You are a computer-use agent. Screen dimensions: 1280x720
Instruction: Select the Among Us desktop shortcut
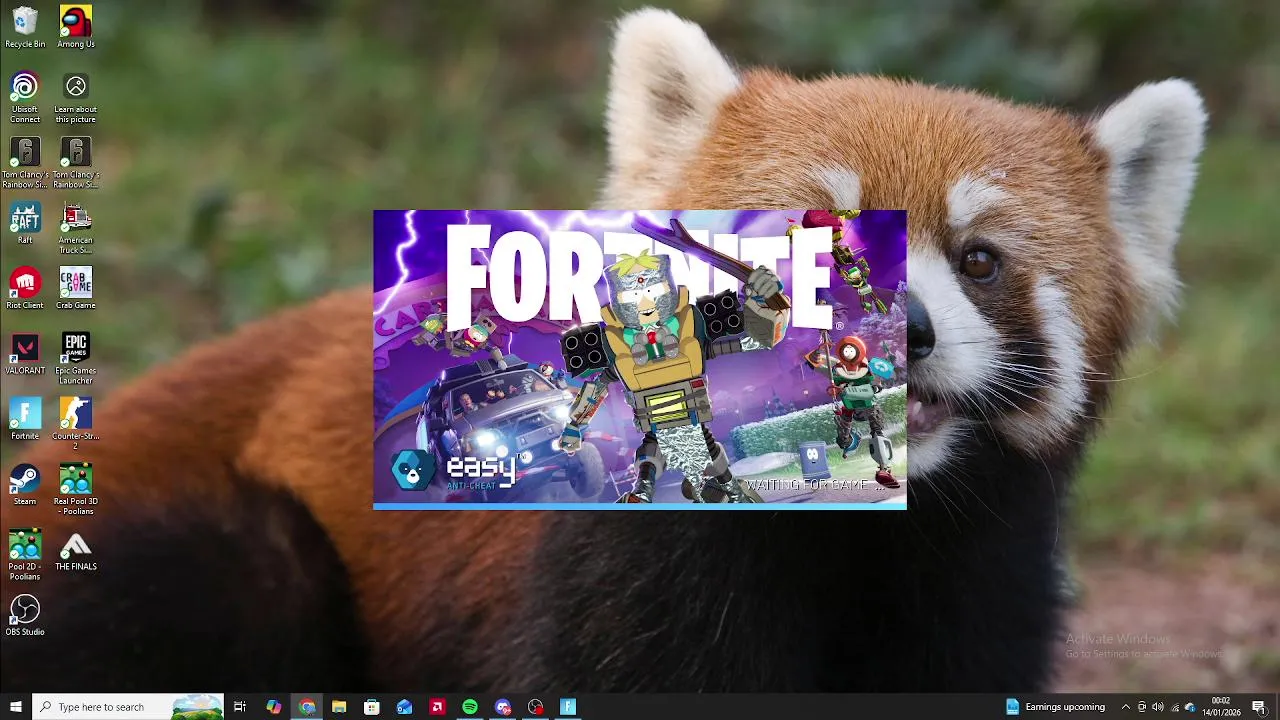coord(76,27)
